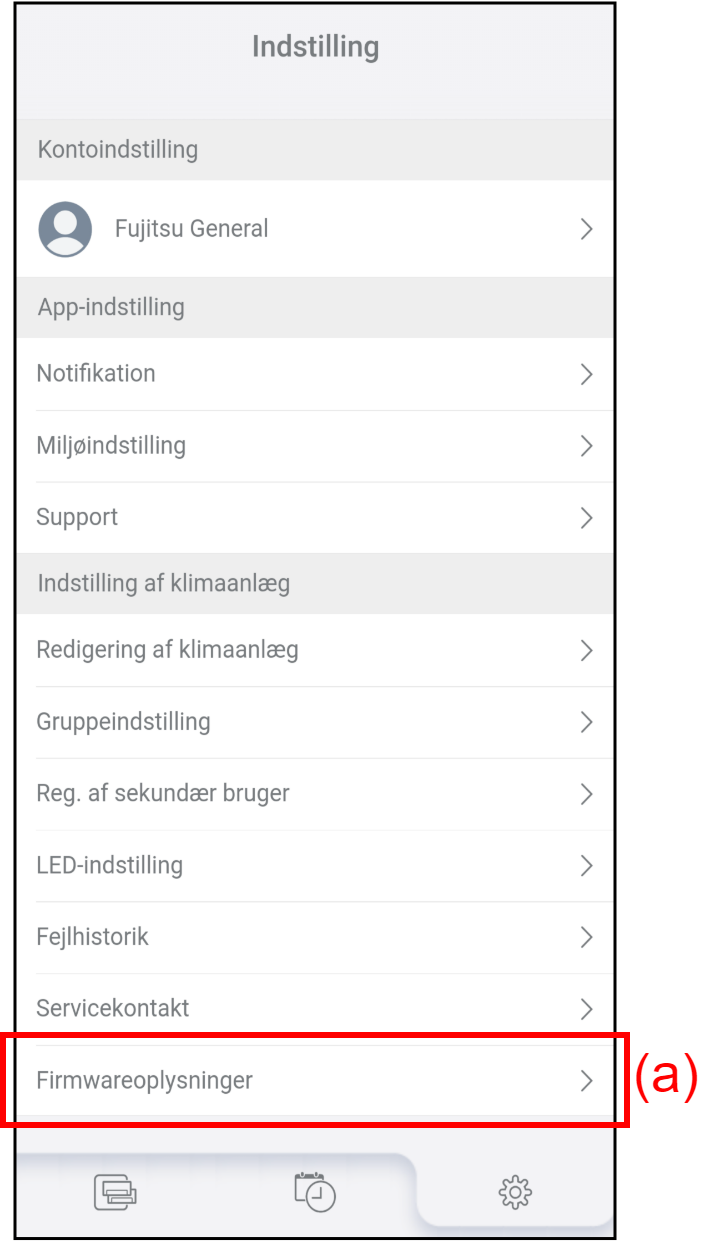Select the Fujitsu General account name

click(192, 229)
